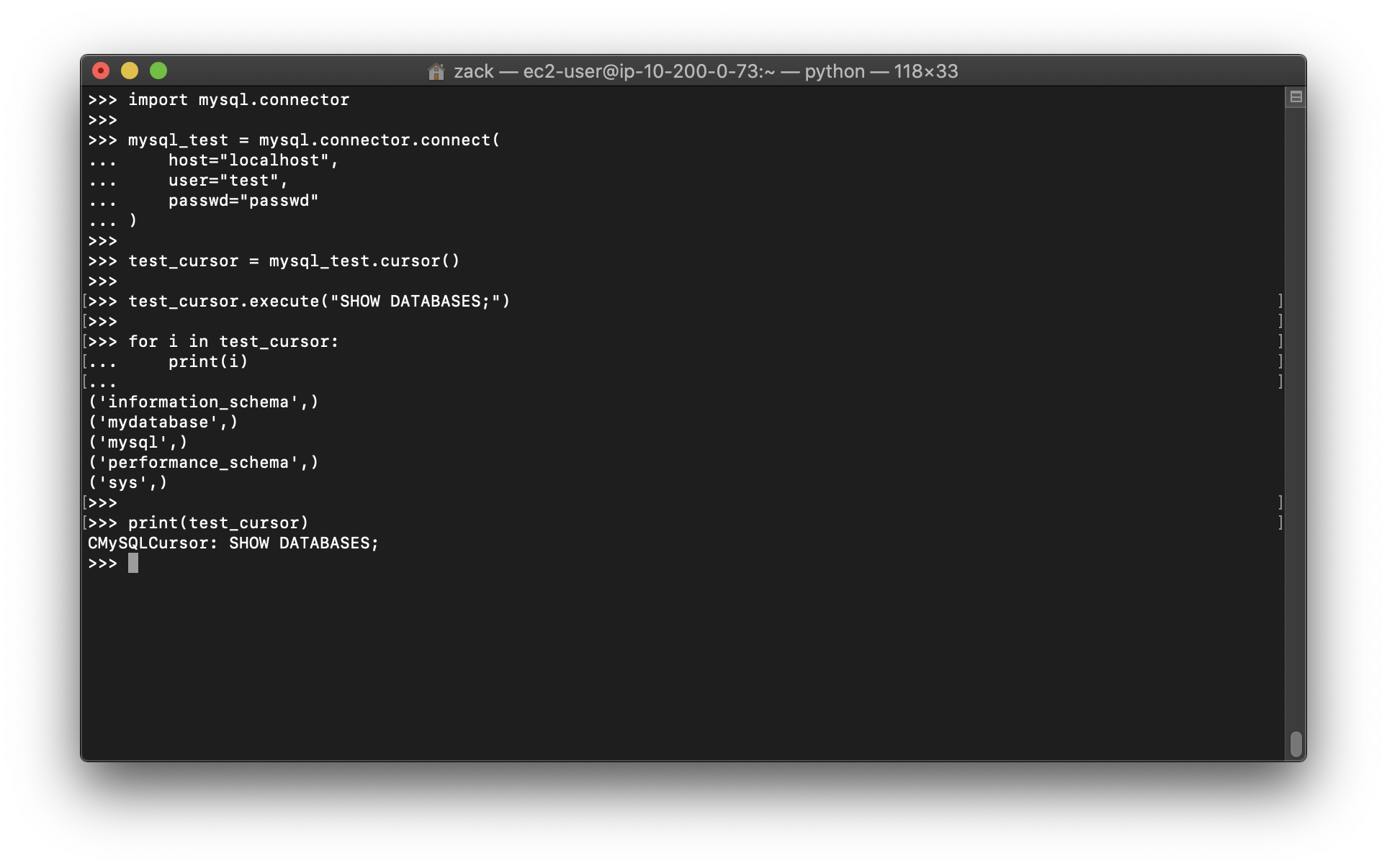Click the passwd="passwd" argument text
The width and height of the screenshot is (1387, 868).
243,201
